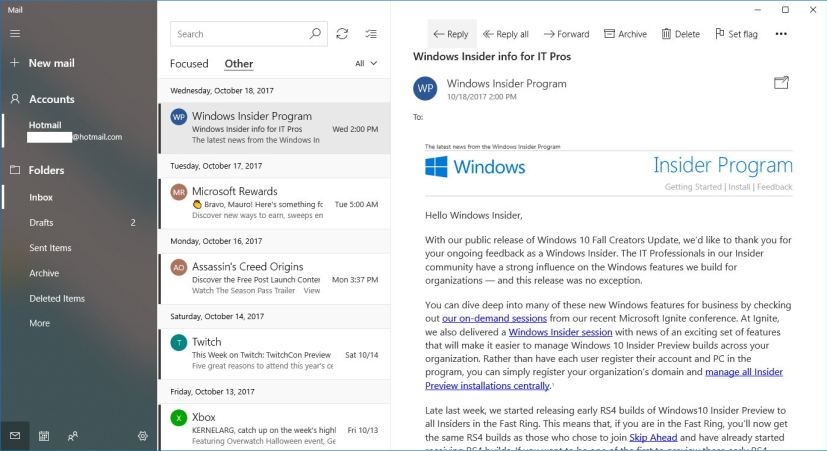Switch to Calendar app icon
The image size is (827, 451).
point(44,436)
